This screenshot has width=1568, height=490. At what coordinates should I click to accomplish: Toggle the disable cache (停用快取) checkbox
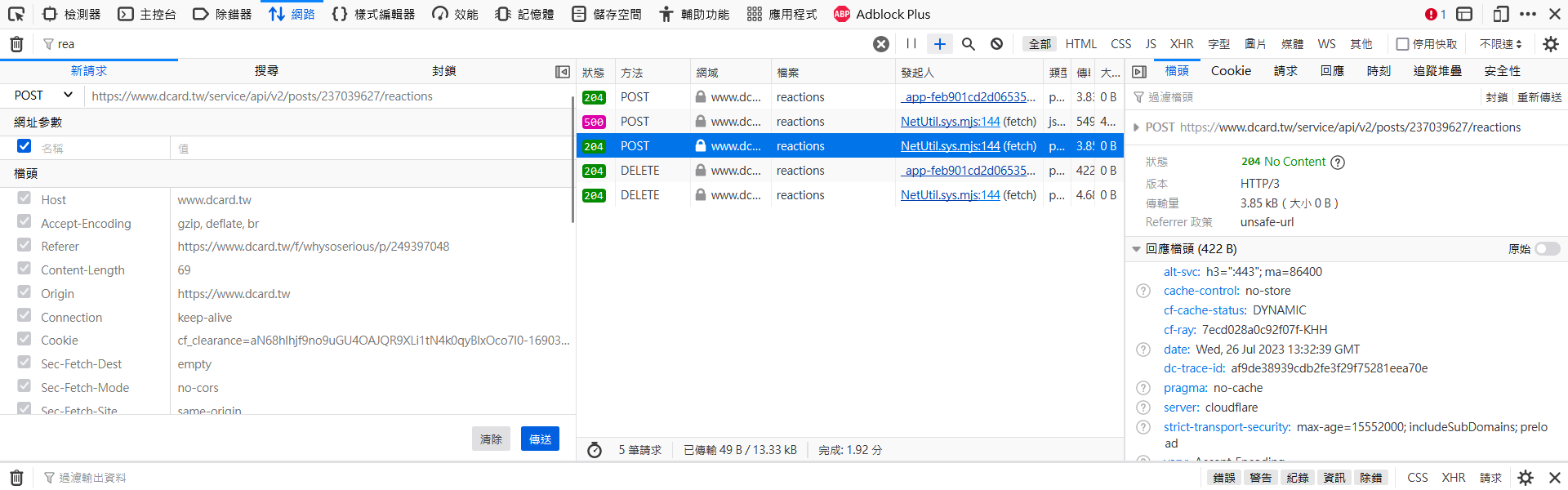coord(1402,44)
